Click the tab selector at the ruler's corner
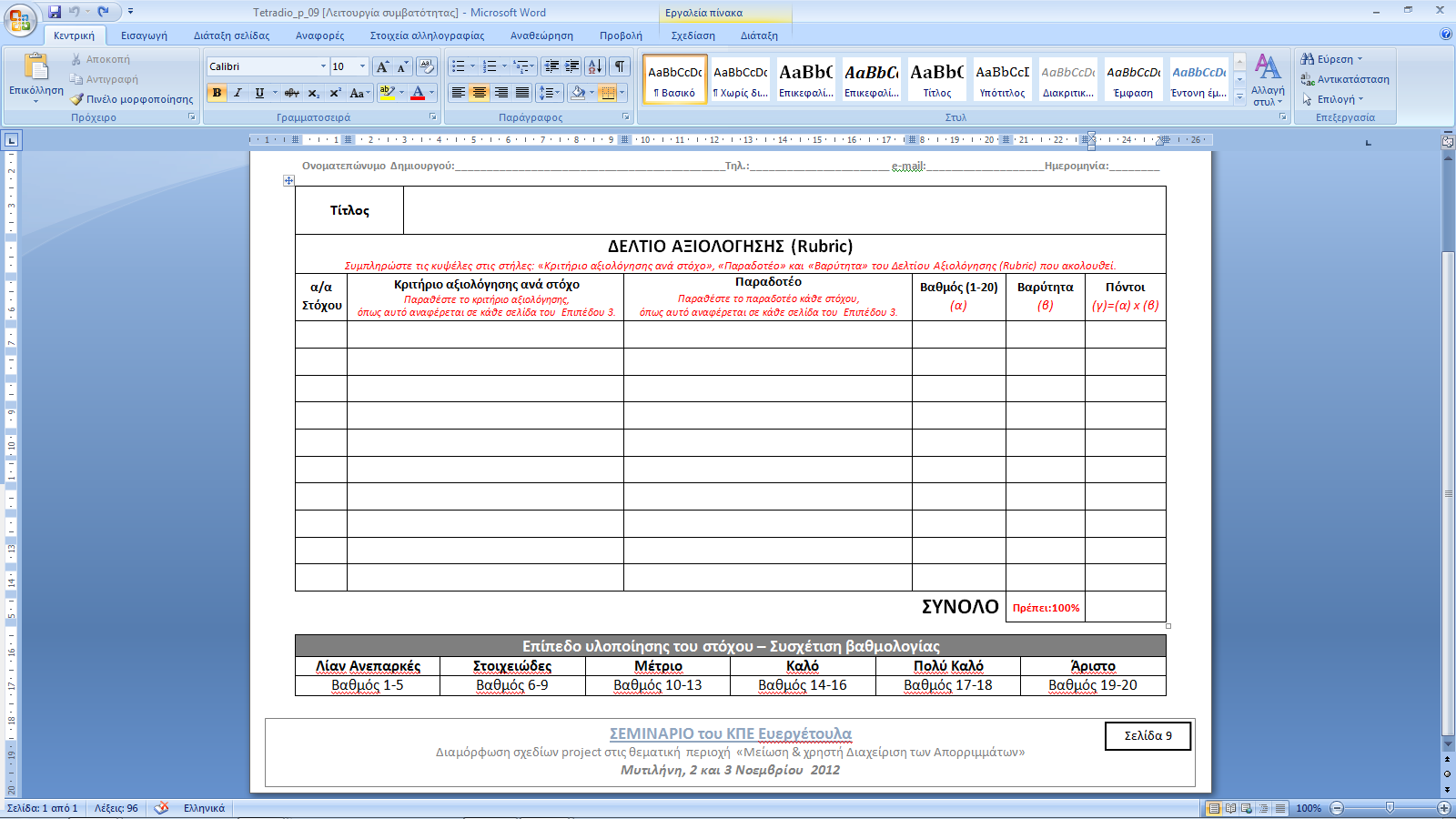The height and width of the screenshot is (819, 1456). pyautogui.click(x=11, y=140)
